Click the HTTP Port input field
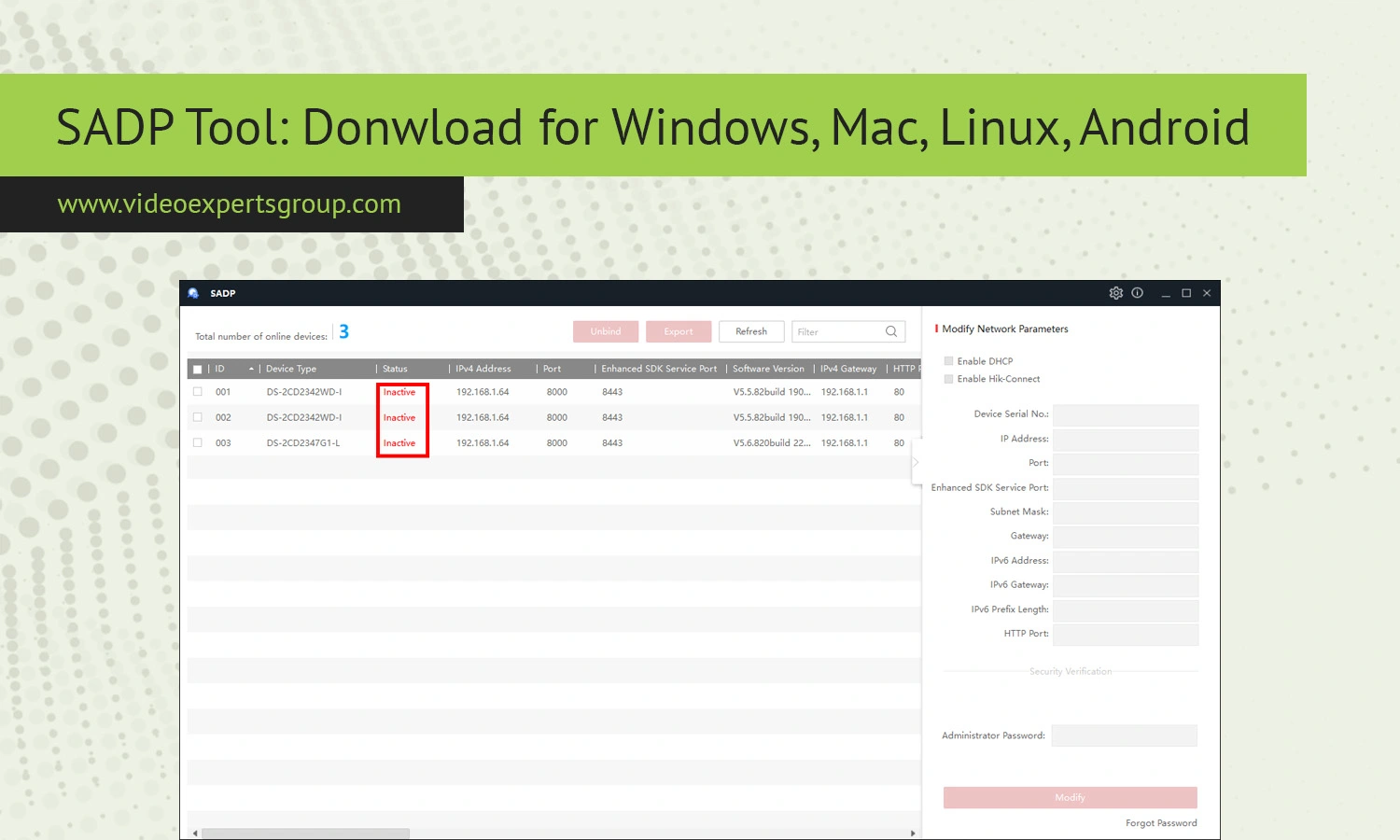 [x=1126, y=634]
